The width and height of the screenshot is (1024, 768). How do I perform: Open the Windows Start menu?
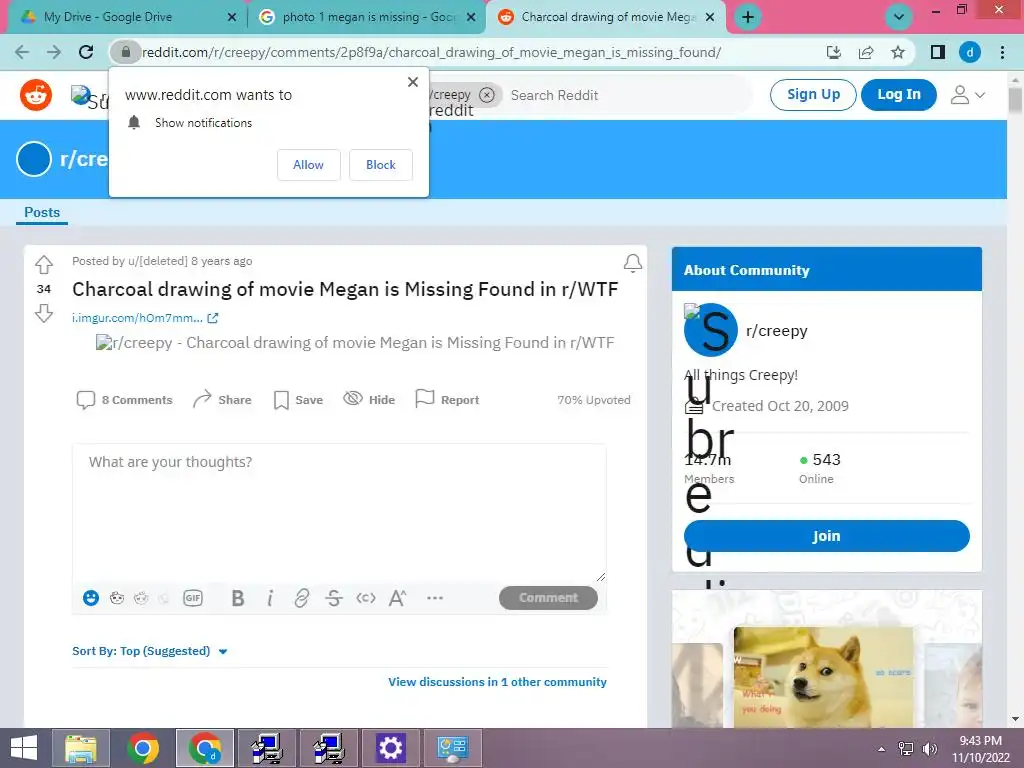click(x=24, y=748)
